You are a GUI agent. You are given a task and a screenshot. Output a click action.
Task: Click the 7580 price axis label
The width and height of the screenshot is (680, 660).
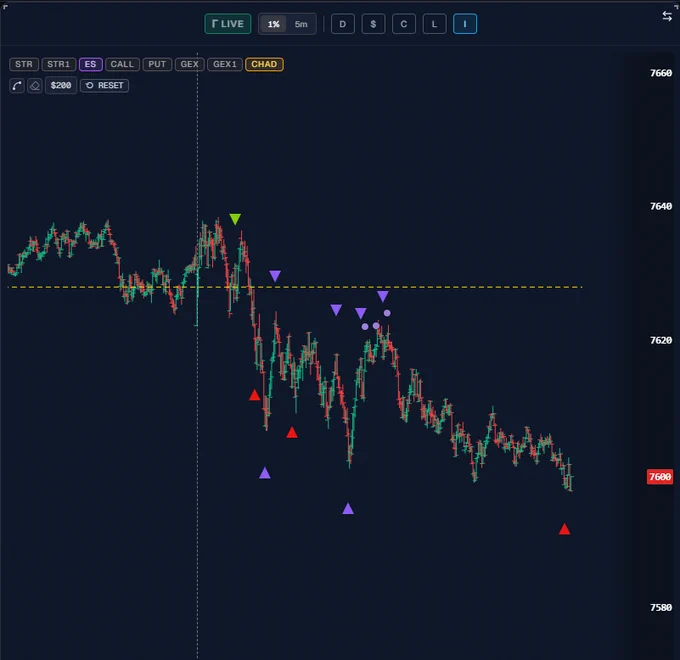tap(660, 608)
